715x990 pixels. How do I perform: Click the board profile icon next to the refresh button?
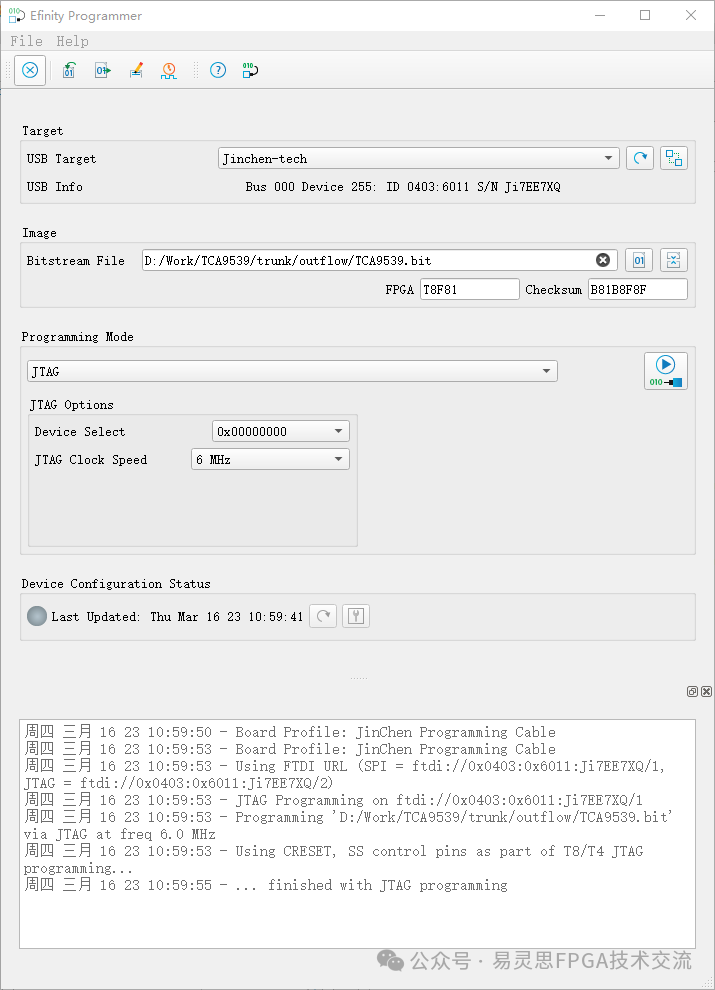(x=674, y=158)
